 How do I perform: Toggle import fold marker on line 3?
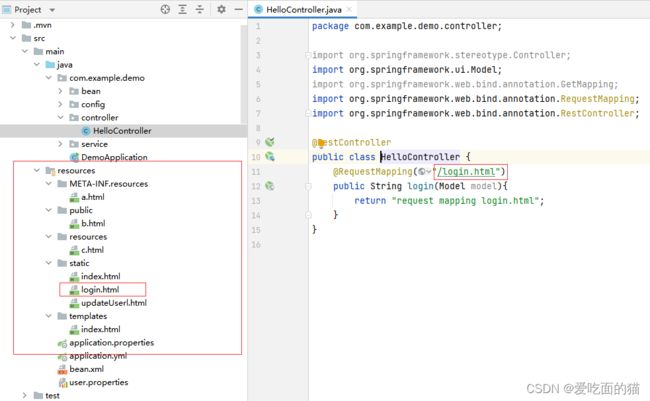click(308, 55)
